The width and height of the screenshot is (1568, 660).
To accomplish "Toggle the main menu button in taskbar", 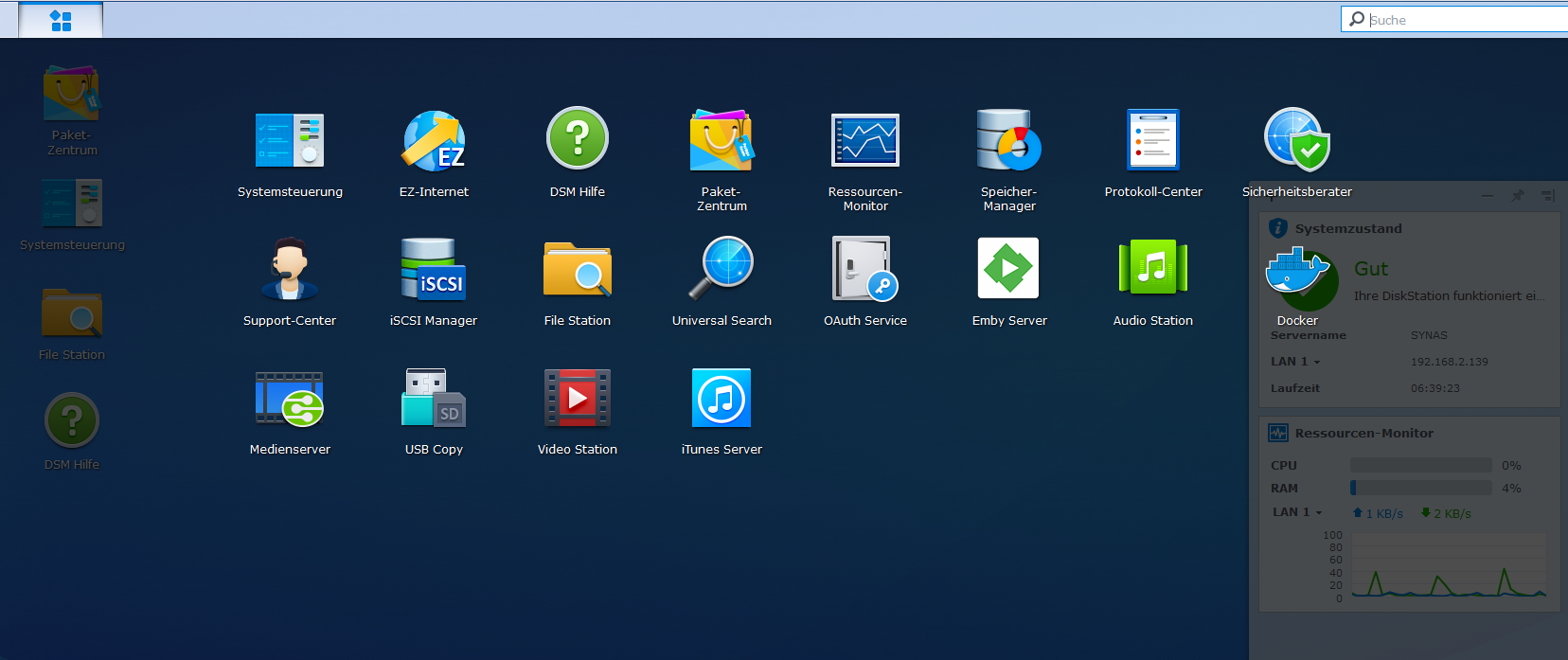I will (x=61, y=20).
